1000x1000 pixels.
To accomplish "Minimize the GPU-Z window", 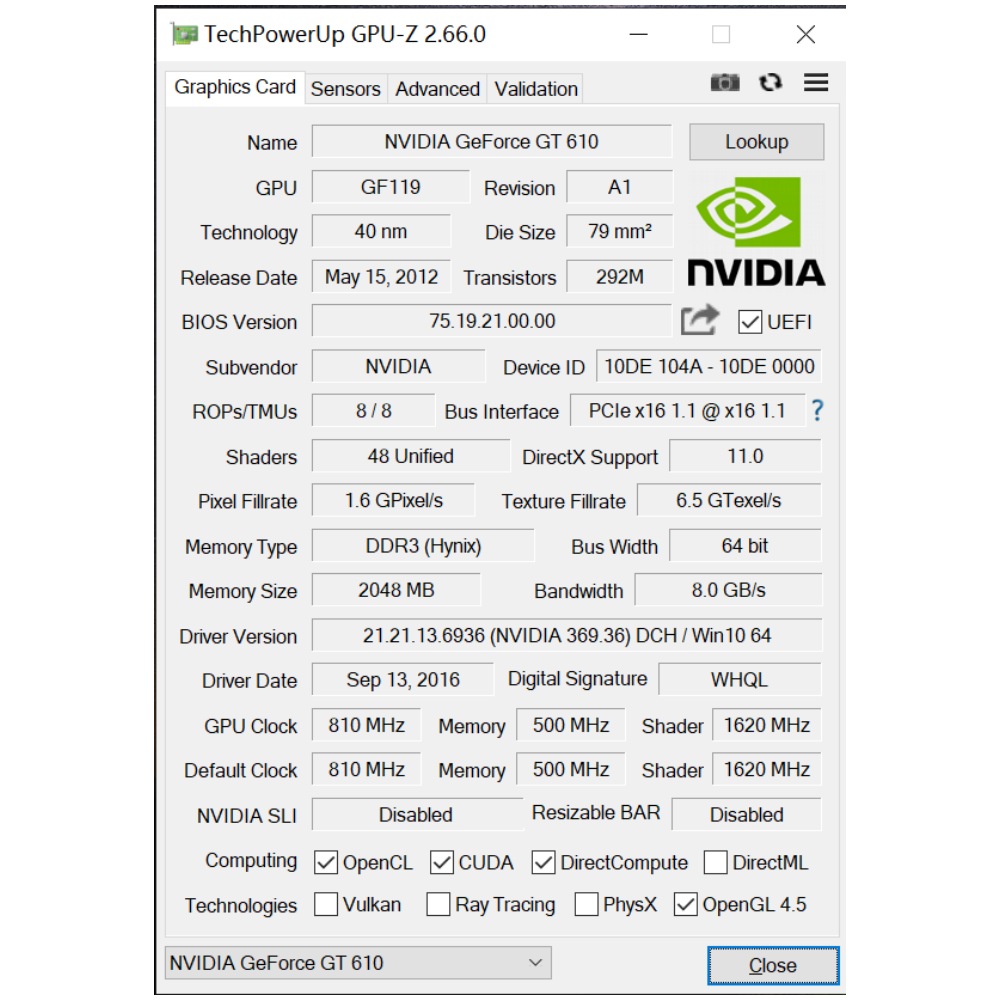I will coord(638,34).
